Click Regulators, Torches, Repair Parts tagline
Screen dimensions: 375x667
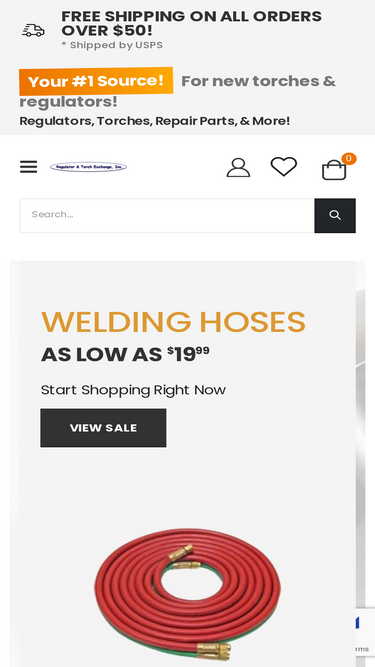[155, 121]
